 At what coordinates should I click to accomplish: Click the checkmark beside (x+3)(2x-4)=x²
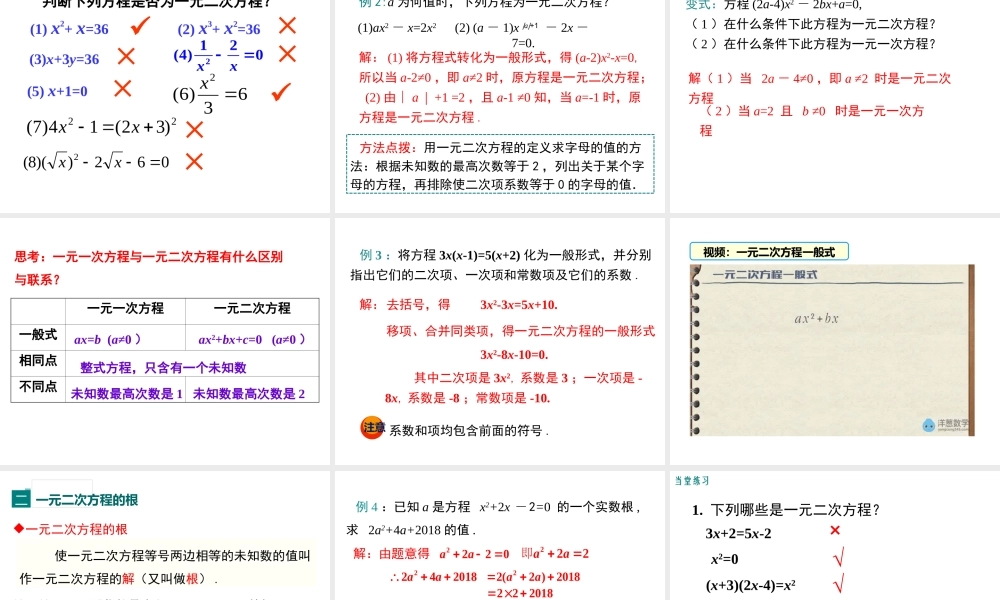pyautogui.click(x=838, y=583)
